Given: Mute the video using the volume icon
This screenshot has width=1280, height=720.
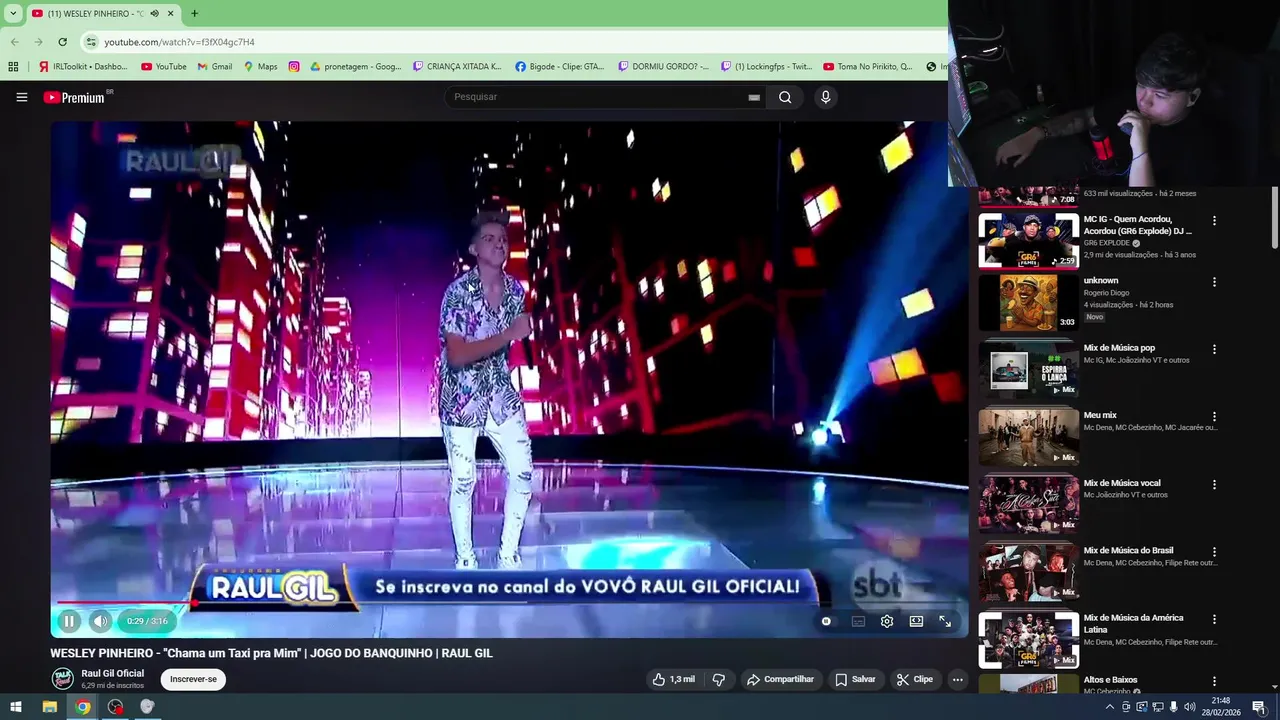Looking at the screenshot, I should tap(100, 621).
